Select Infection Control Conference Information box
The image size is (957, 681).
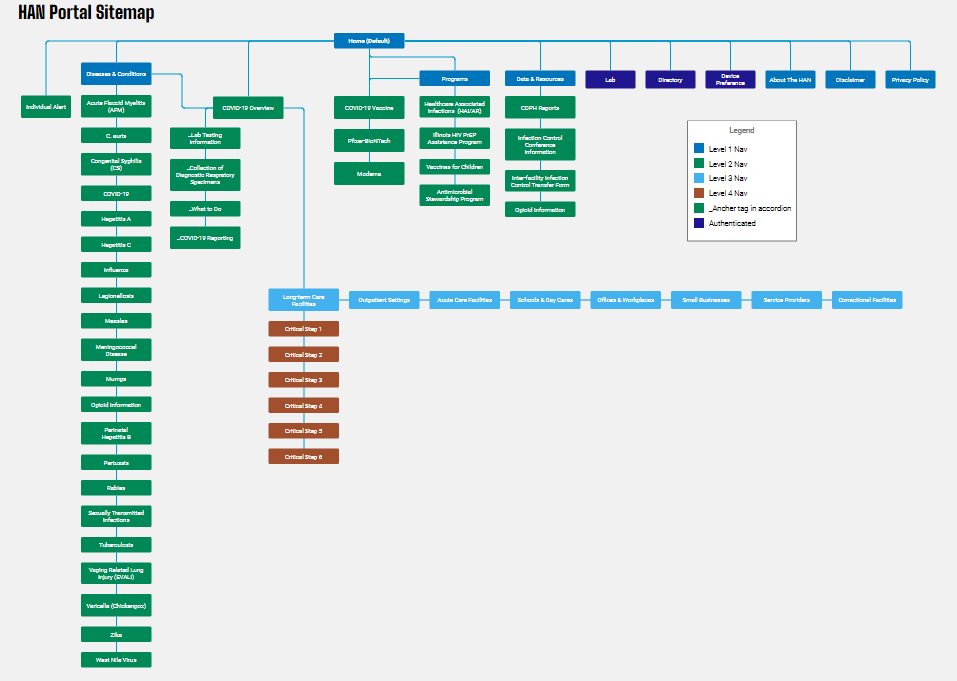(x=540, y=145)
